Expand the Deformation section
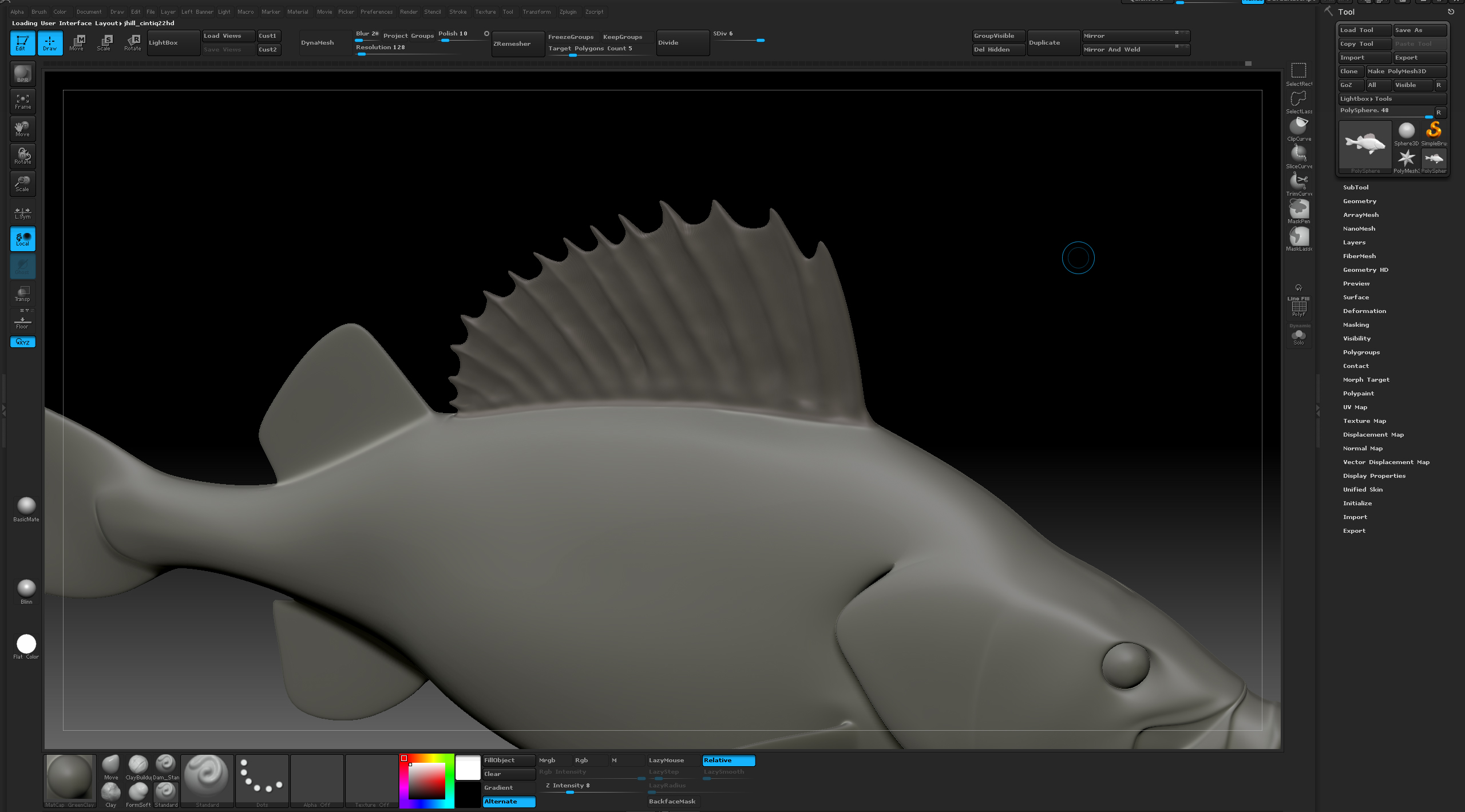1465x812 pixels. click(1364, 311)
